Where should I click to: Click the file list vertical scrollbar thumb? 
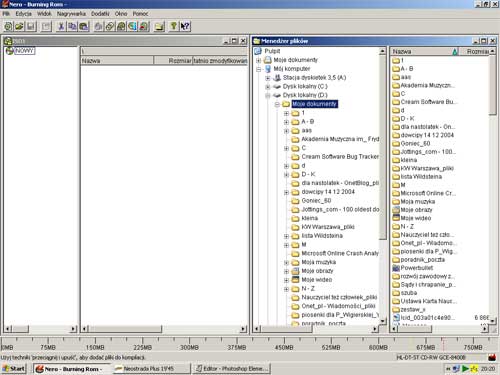coord(493,85)
